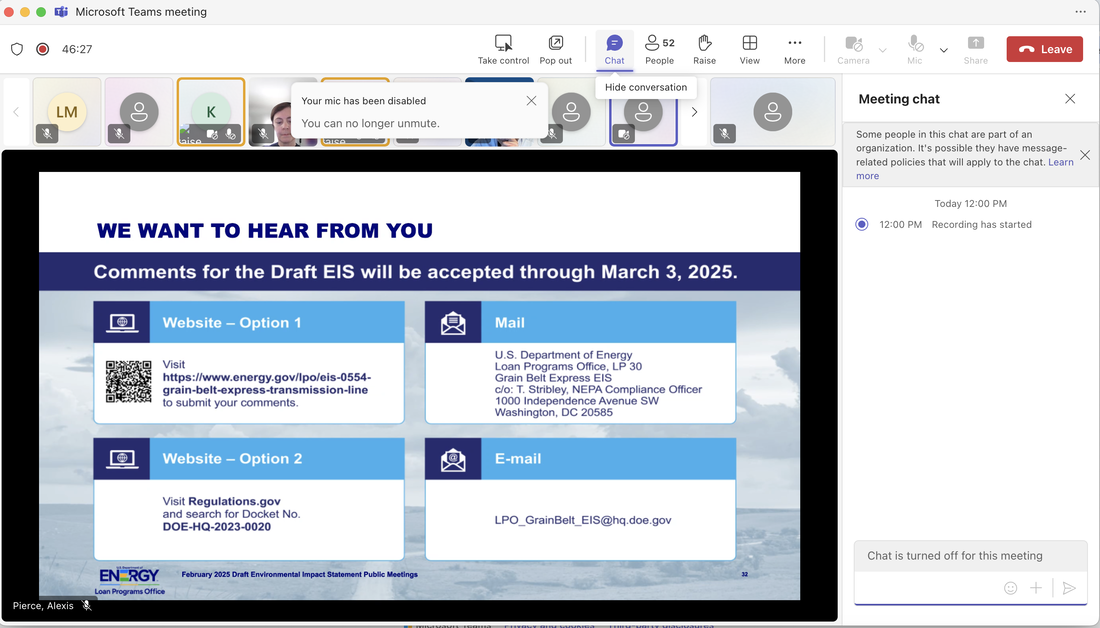This screenshot has height=628, width=1100.
Task: Select the LM participant tile
Action: point(67,112)
